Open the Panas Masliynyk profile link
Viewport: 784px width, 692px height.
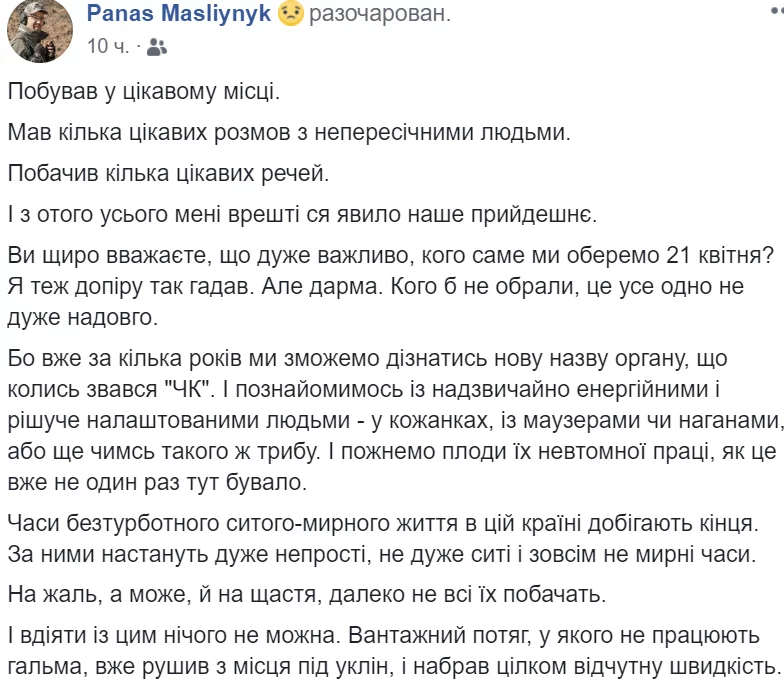click(180, 15)
